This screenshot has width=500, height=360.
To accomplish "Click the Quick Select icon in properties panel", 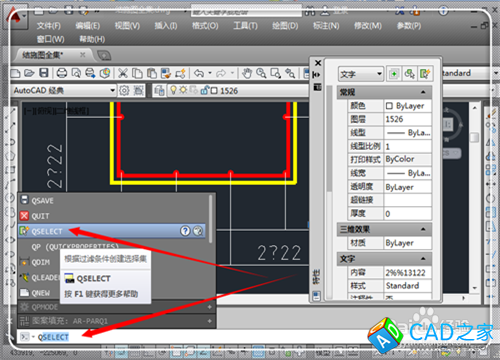I will click(x=425, y=74).
